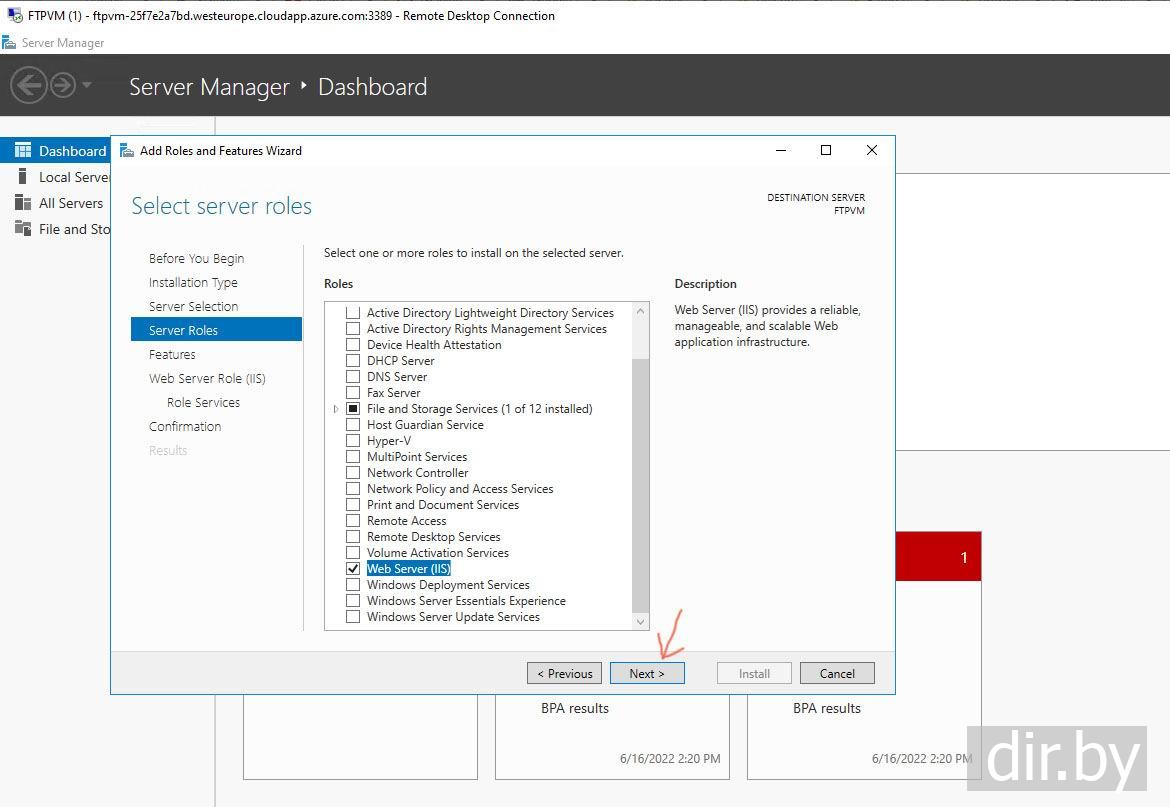1170x807 pixels.
Task: Click the Server Manager title bar icon
Action: point(10,43)
